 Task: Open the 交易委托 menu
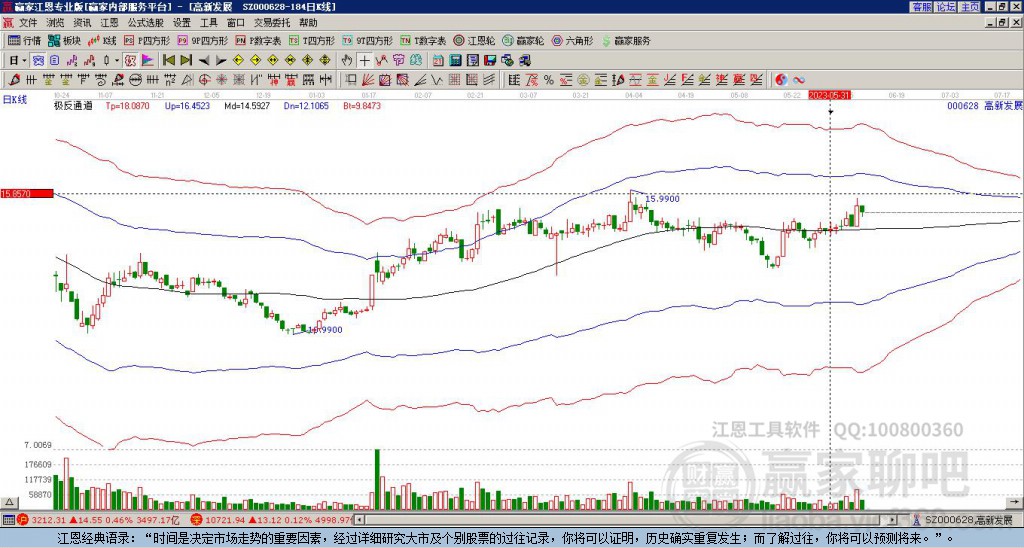click(x=272, y=23)
